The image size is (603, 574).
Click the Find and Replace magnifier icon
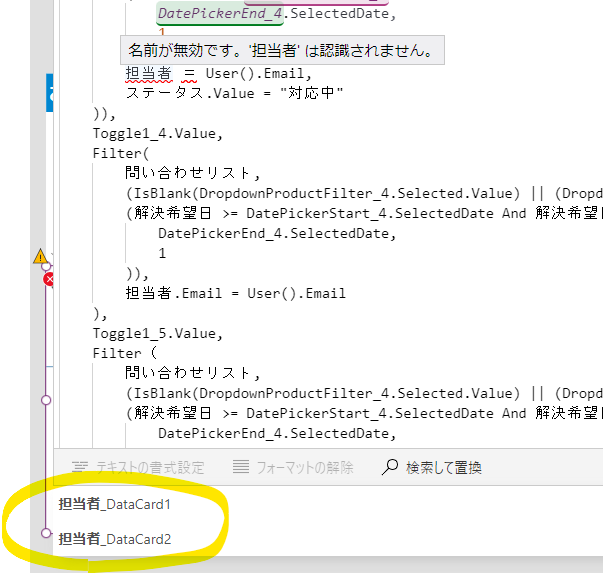390,467
